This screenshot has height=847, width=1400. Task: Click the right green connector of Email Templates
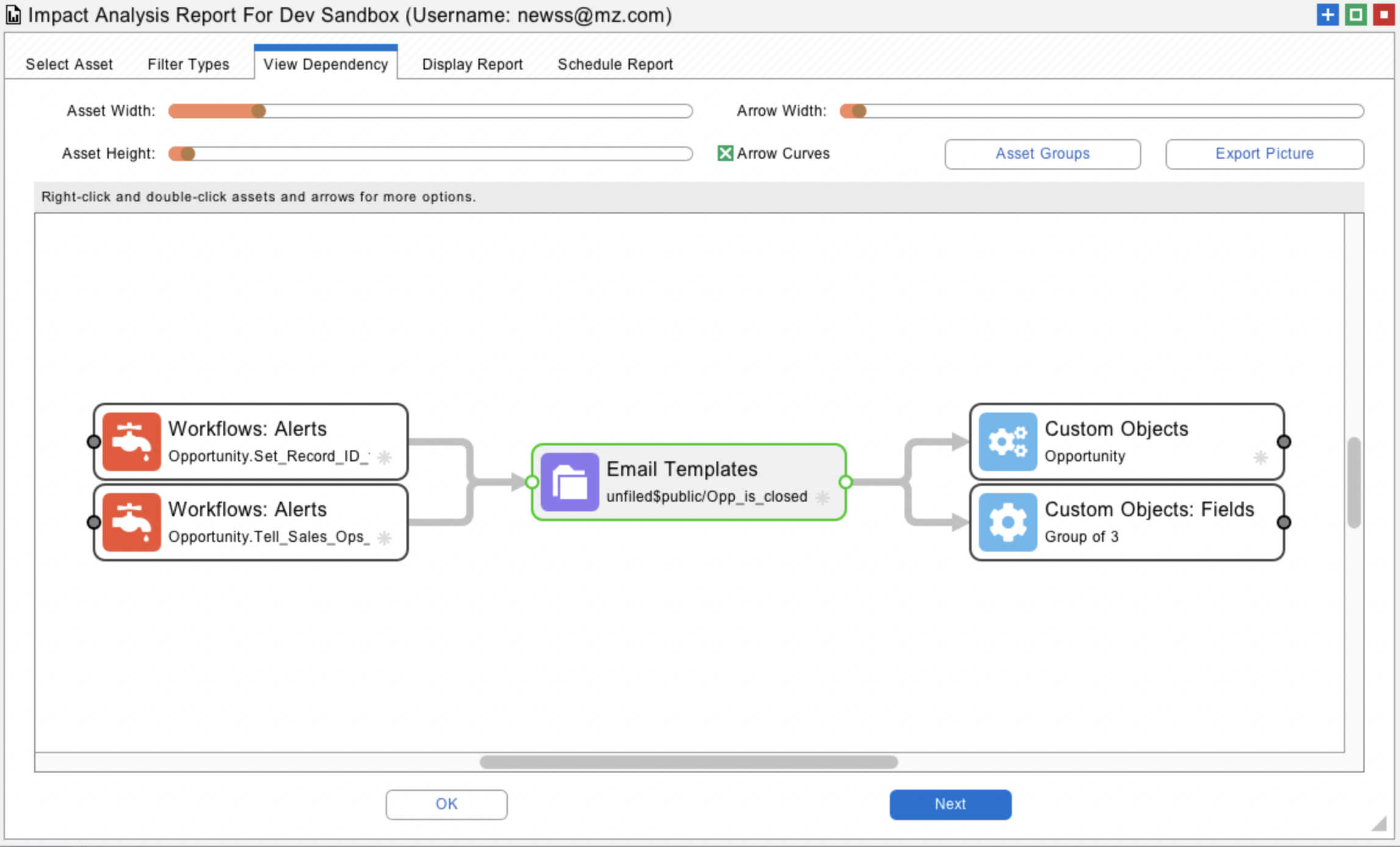coord(845,482)
